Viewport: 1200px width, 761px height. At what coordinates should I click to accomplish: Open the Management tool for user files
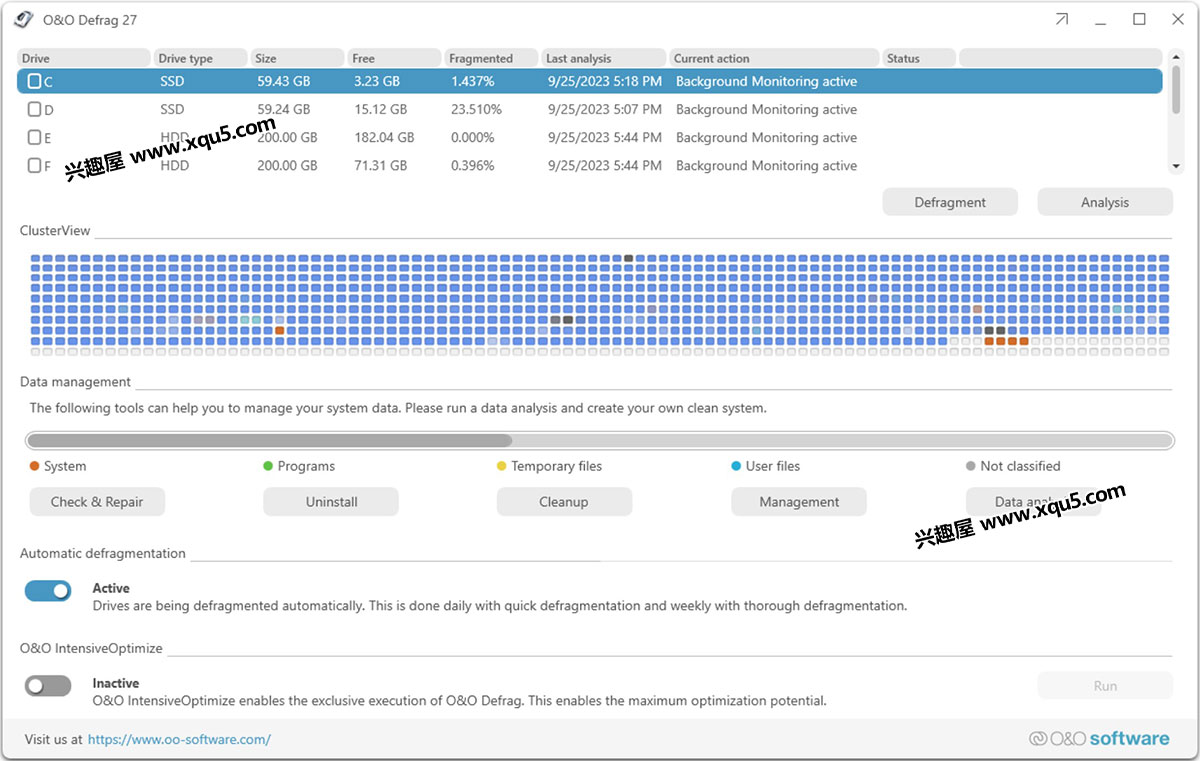pos(799,502)
